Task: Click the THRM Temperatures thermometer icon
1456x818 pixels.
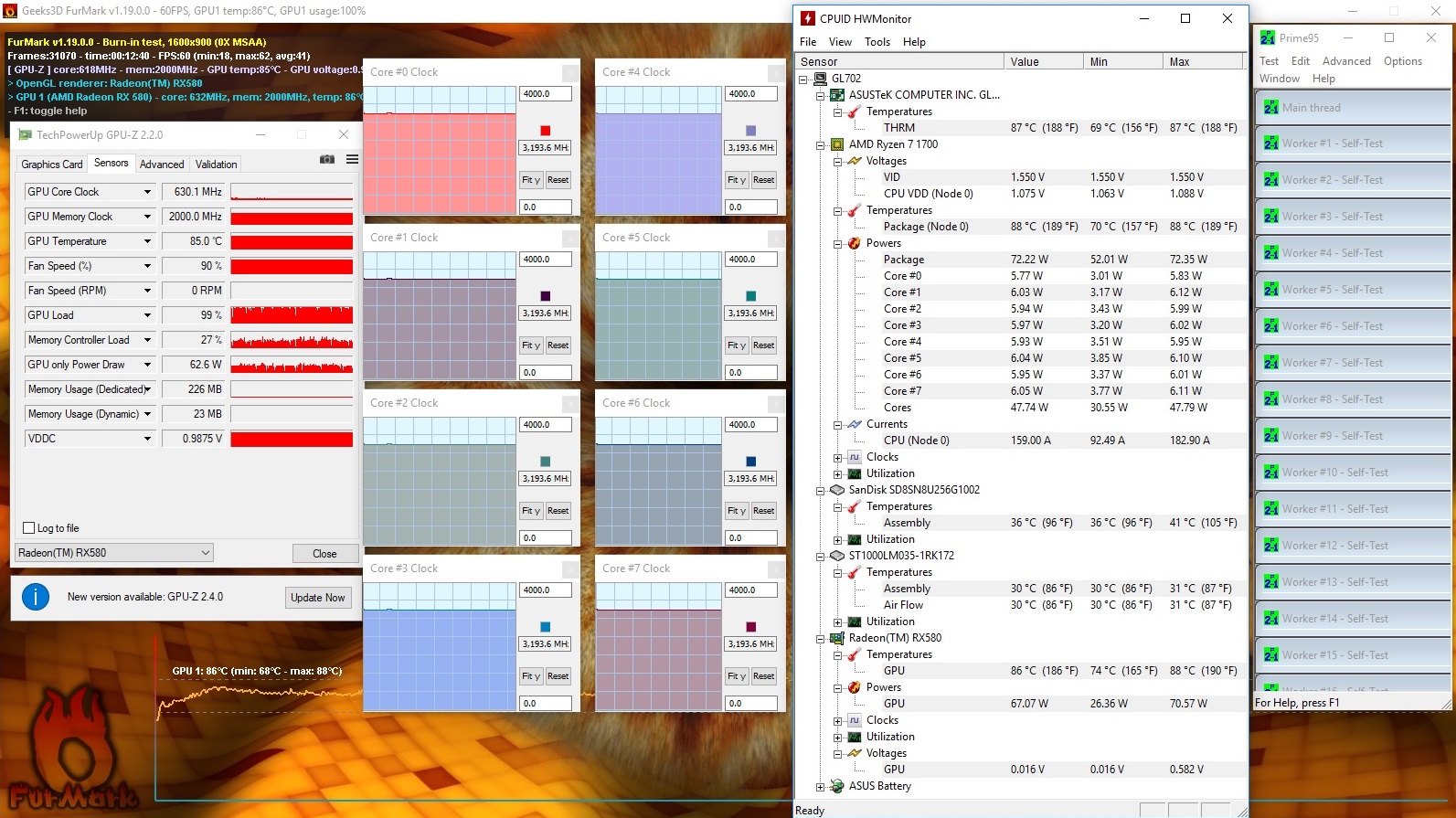Action: 855,112
